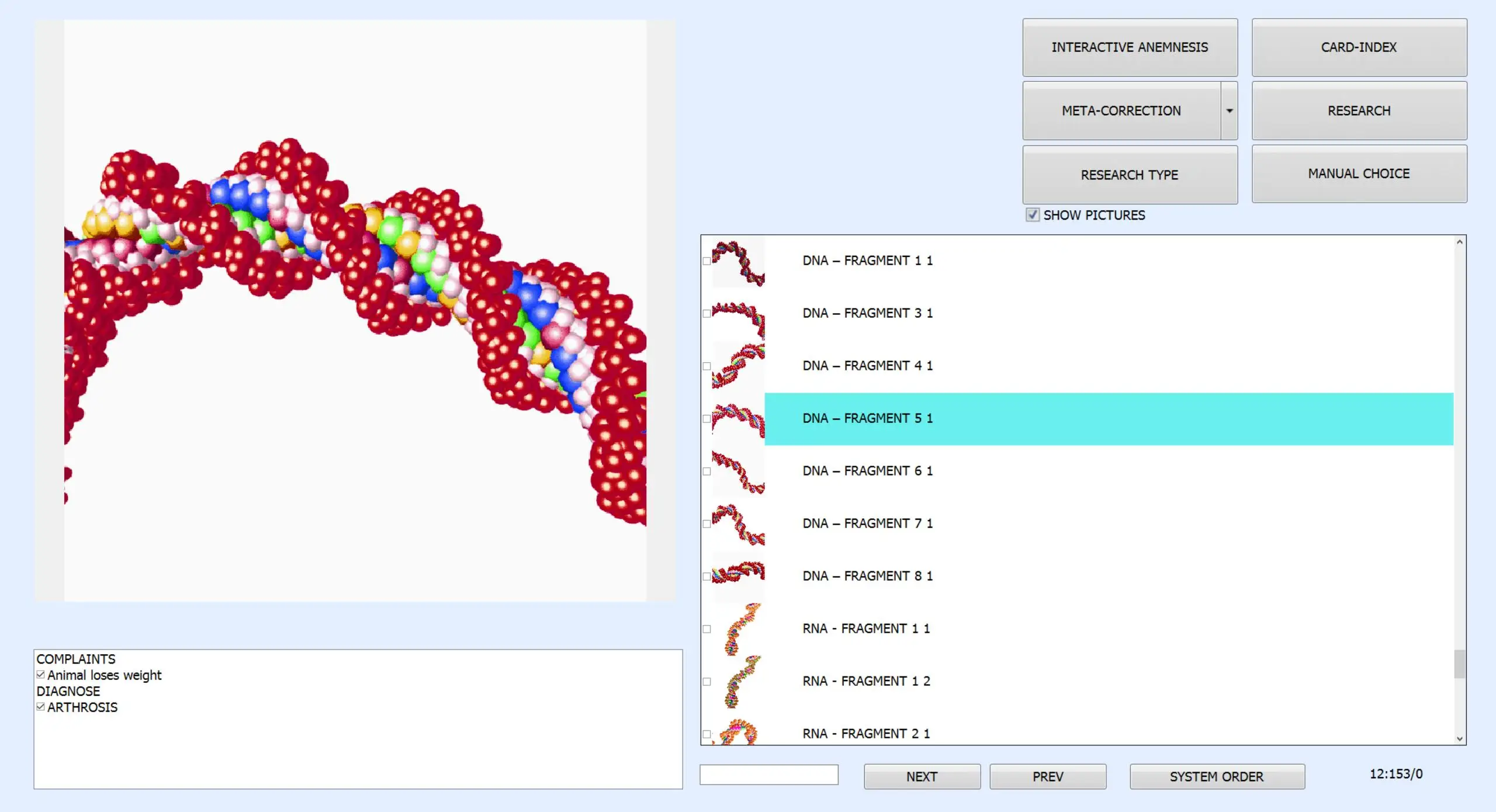Open the META-CORRECTION dropdown arrow

1229,111
